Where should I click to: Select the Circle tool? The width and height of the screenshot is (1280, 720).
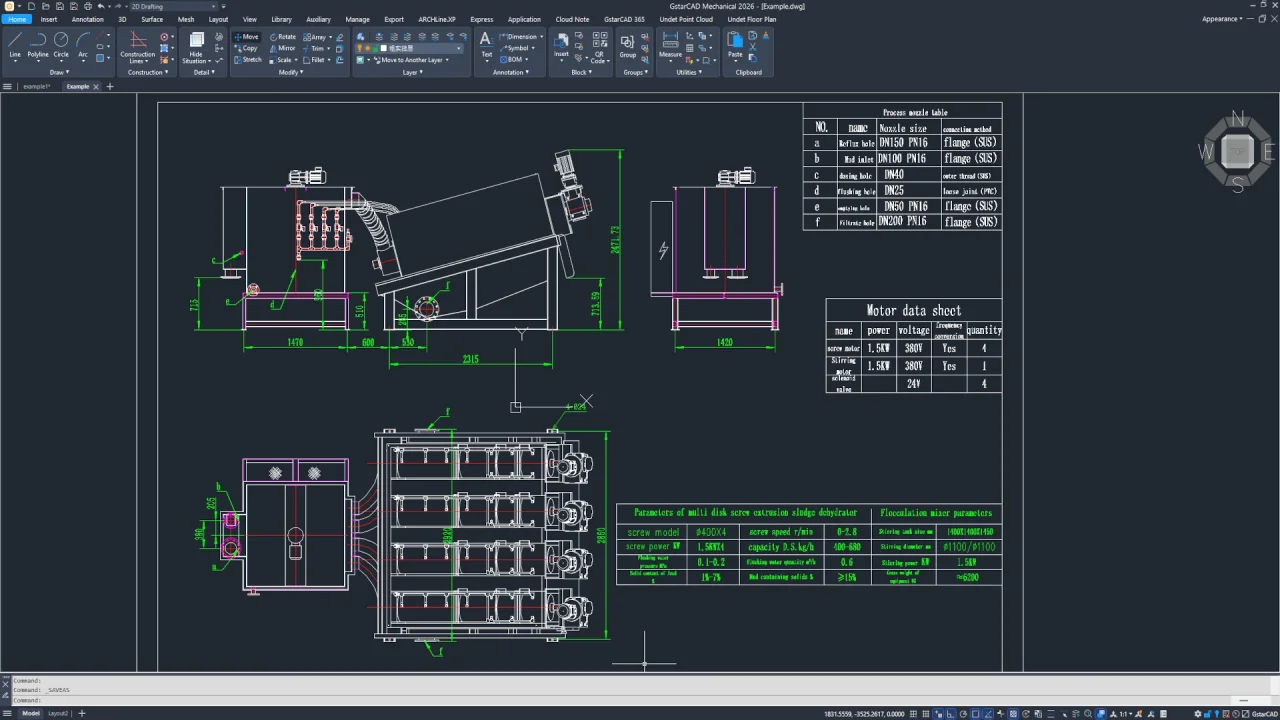[x=61, y=44]
